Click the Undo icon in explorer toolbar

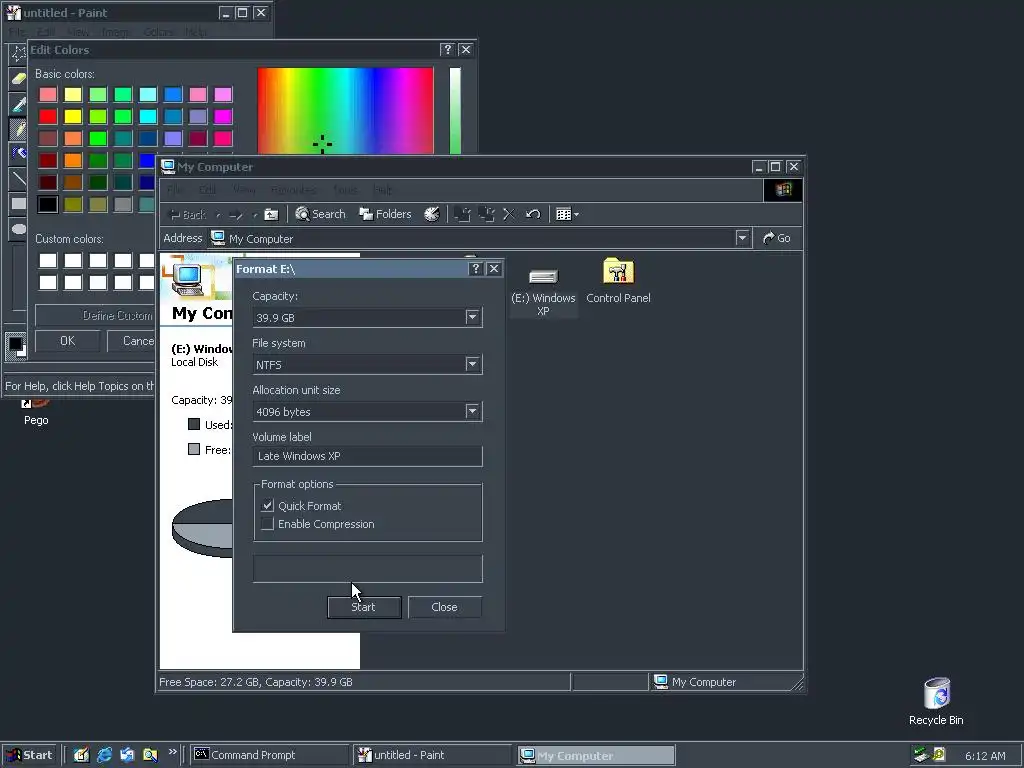pyautogui.click(x=533, y=214)
